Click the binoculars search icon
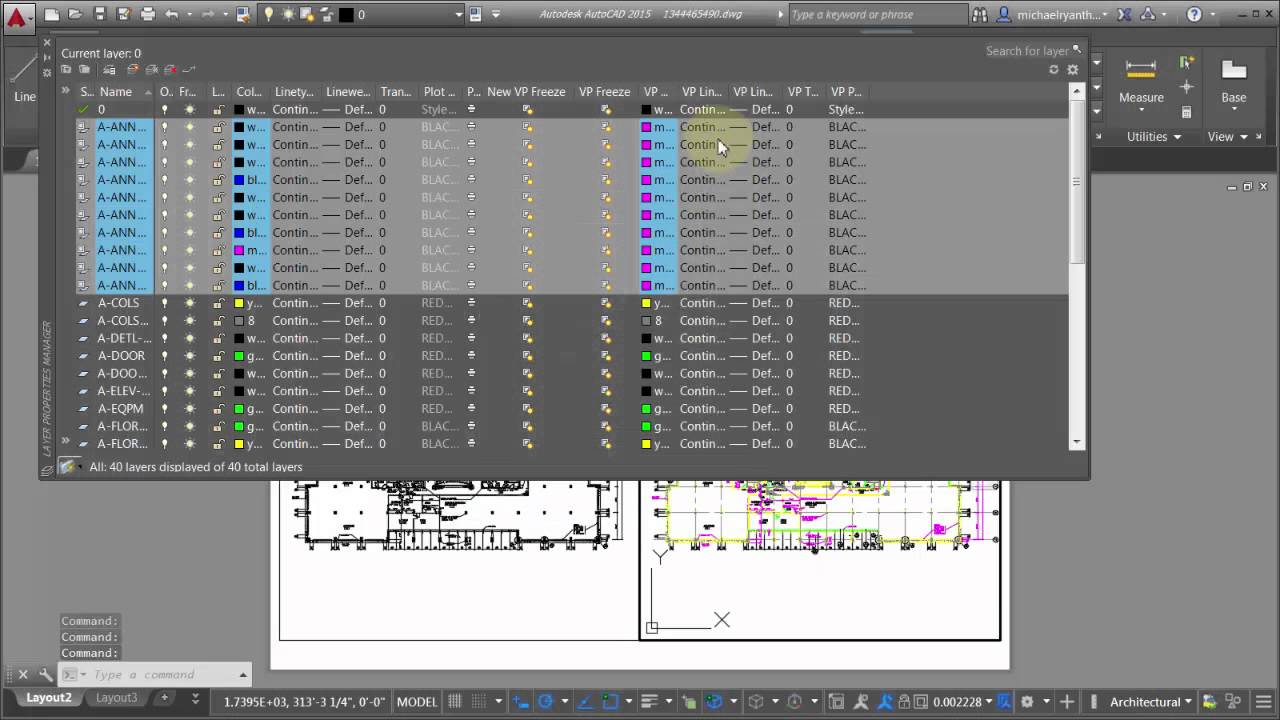This screenshot has height=720, width=1280. point(980,15)
